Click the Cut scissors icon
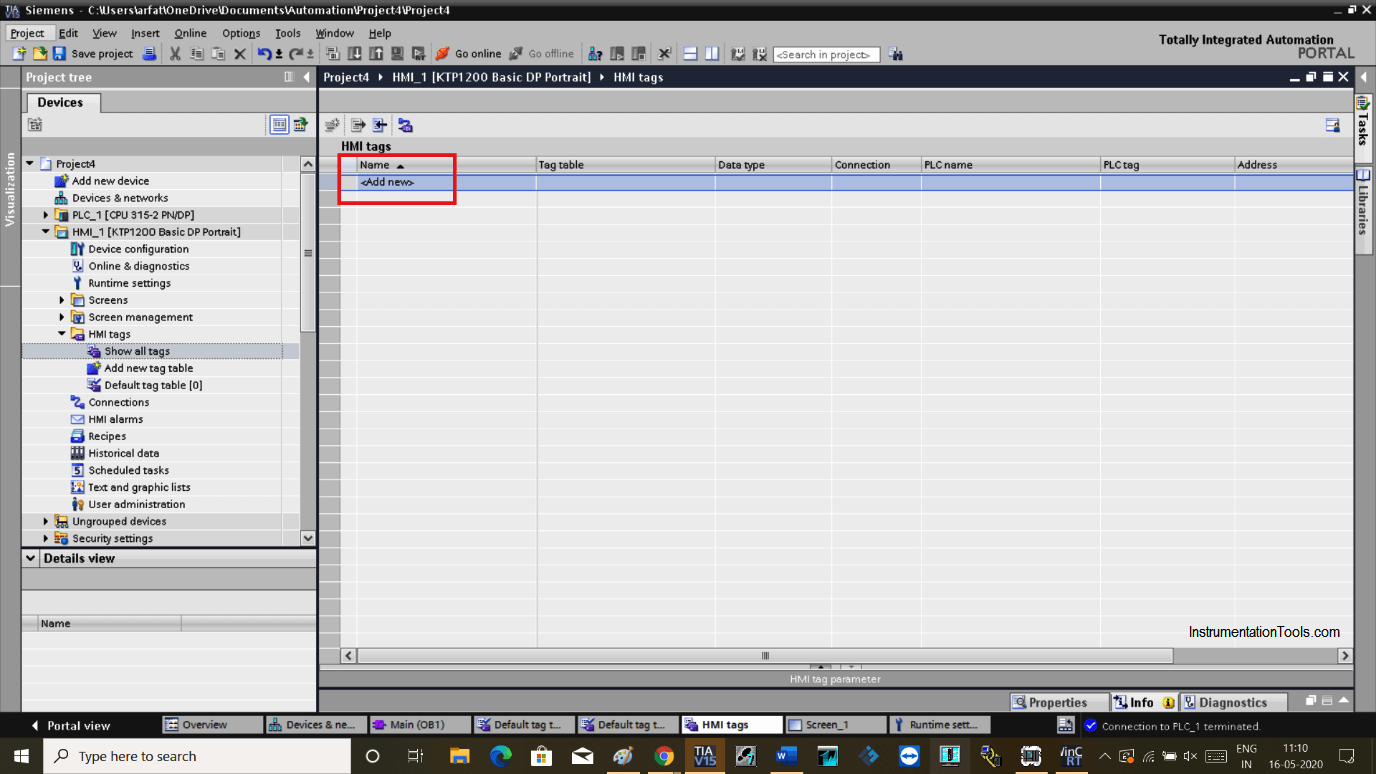Viewport: 1376px width, 774px height. coord(175,54)
